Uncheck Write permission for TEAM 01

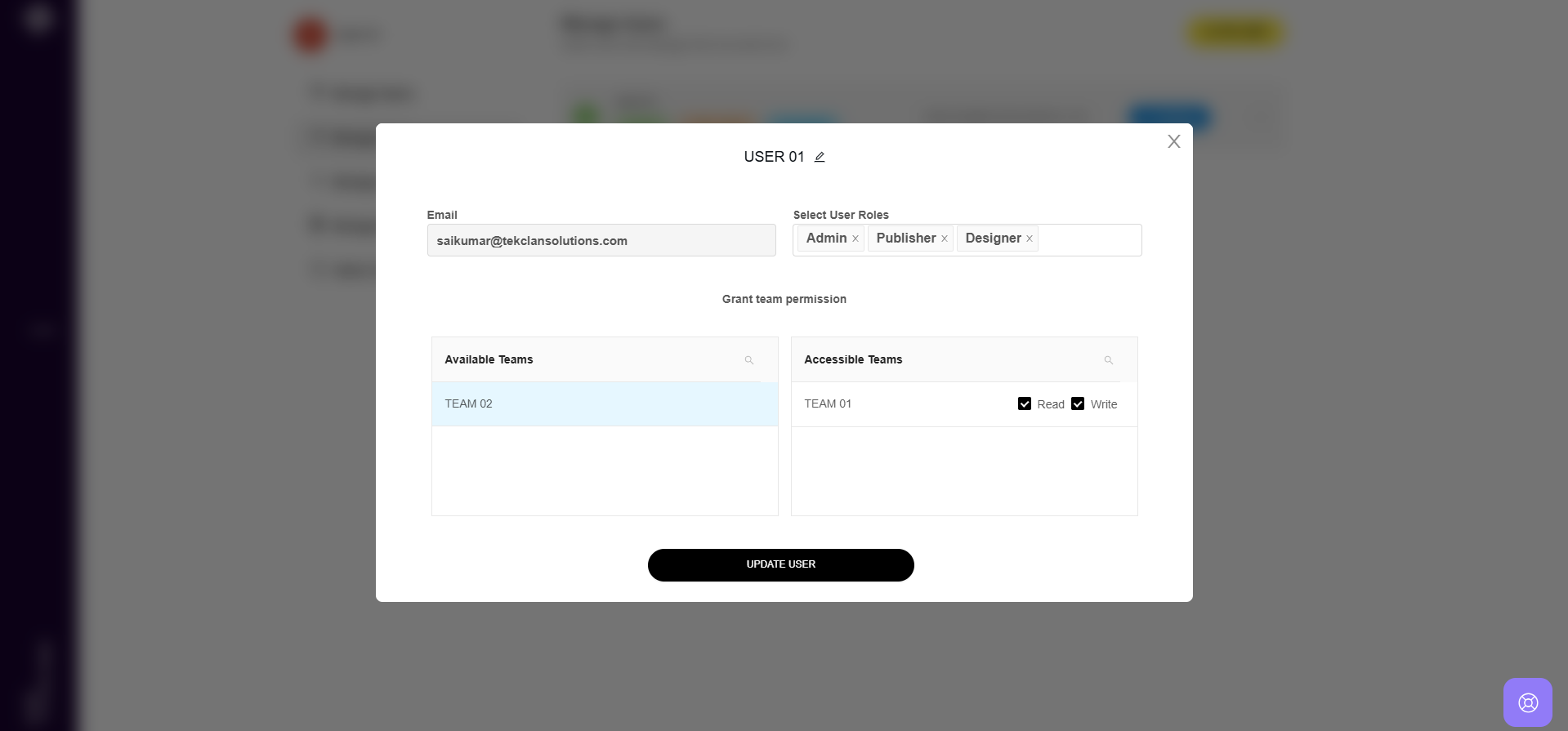[1078, 403]
